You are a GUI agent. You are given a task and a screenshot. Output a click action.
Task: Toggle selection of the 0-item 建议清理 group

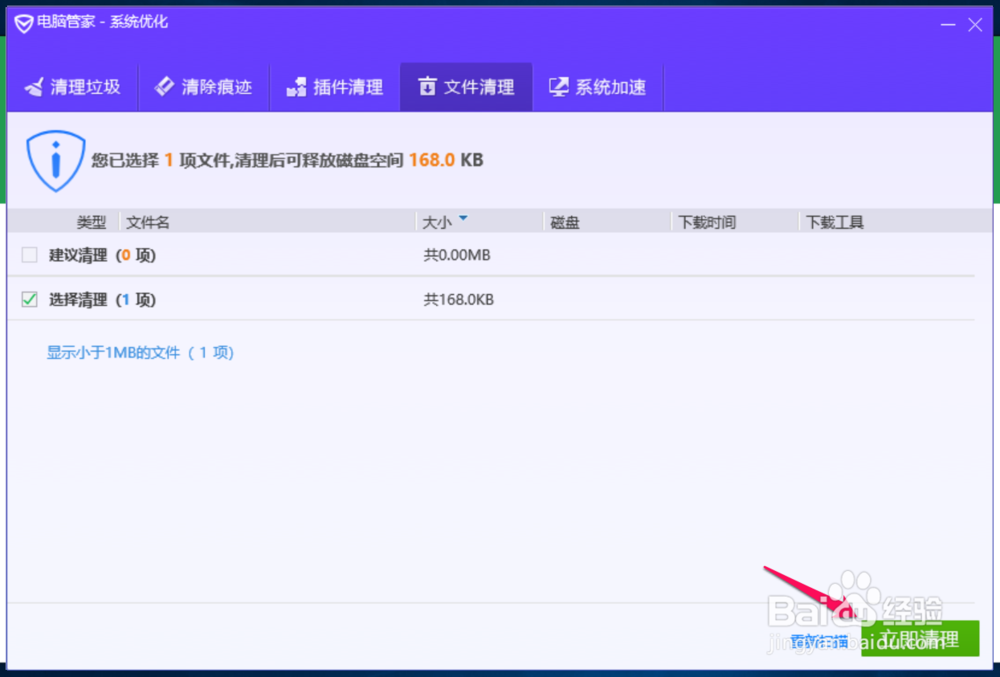tap(29, 255)
